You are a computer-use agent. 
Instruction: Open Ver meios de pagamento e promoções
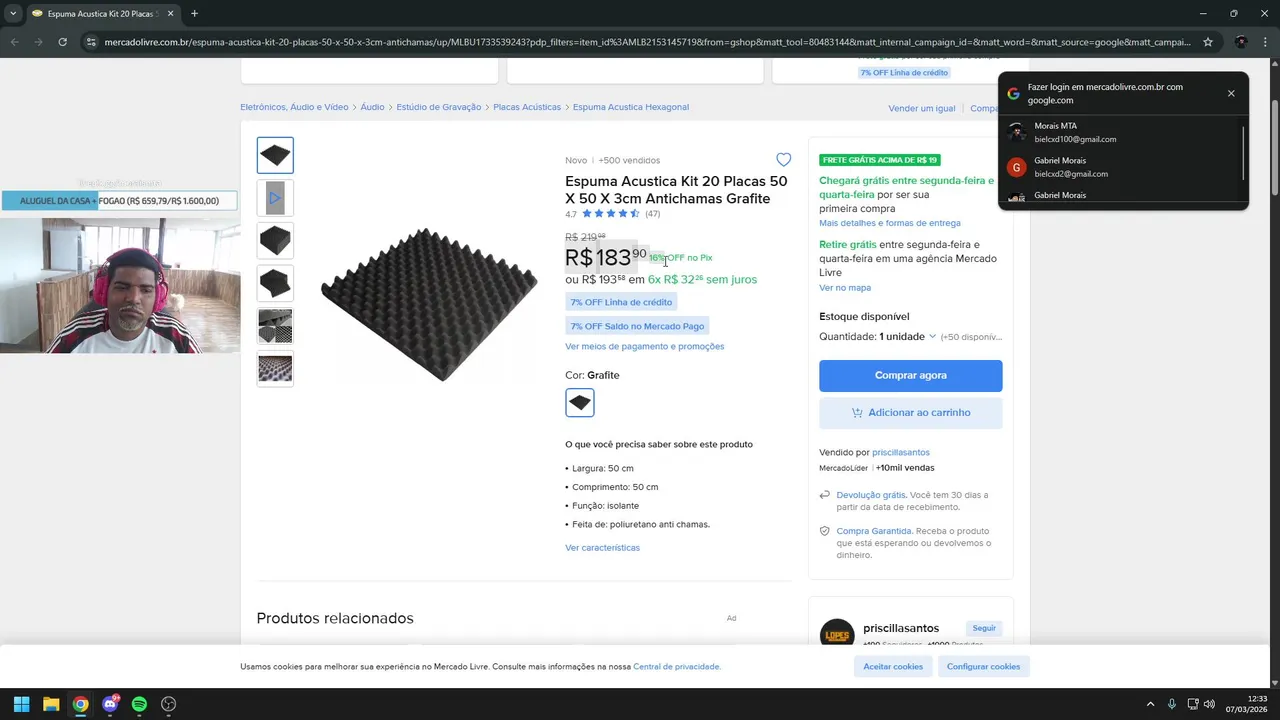pyautogui.click(x=644, y=346)
